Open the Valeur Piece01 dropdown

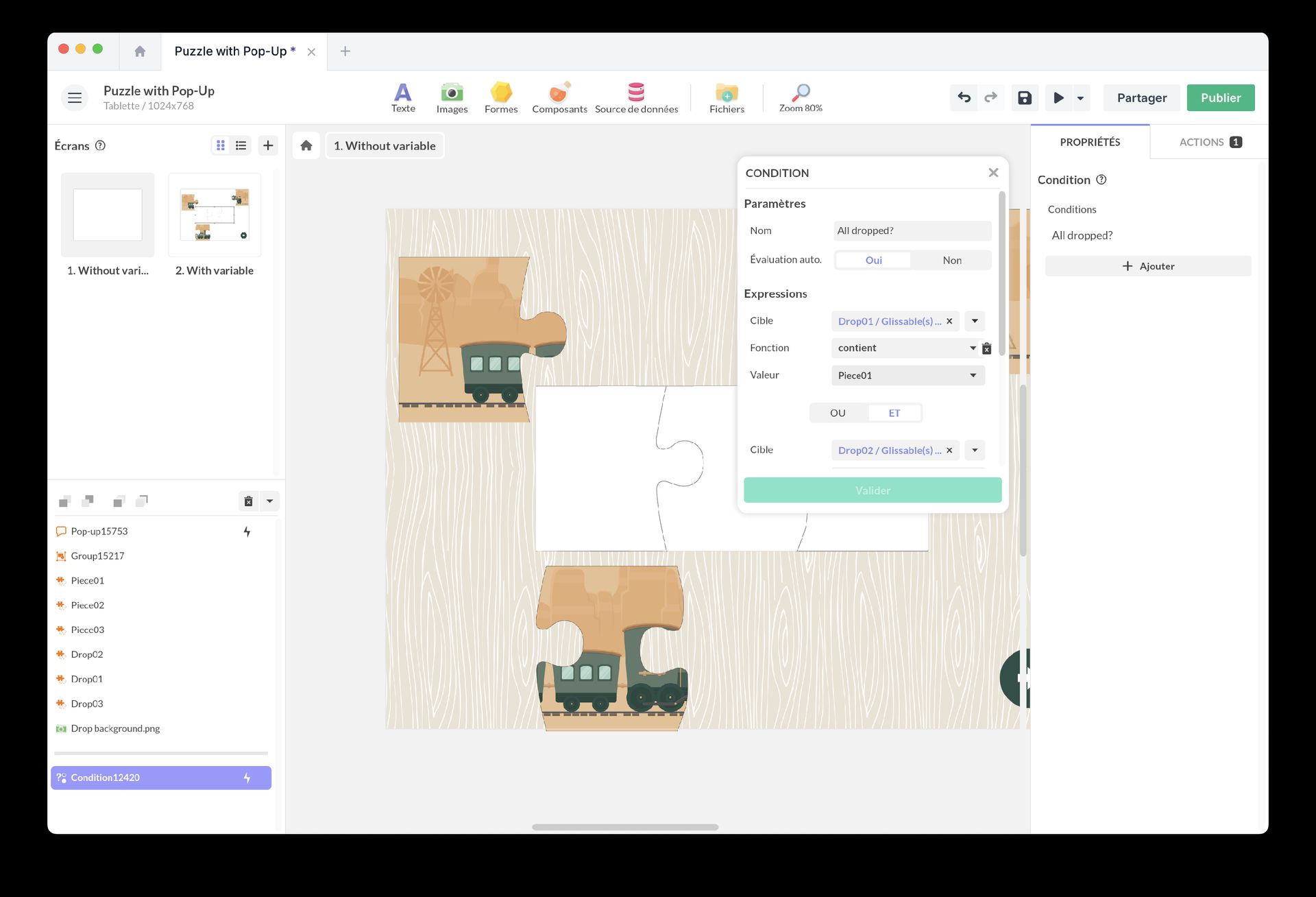click(906, 375)
